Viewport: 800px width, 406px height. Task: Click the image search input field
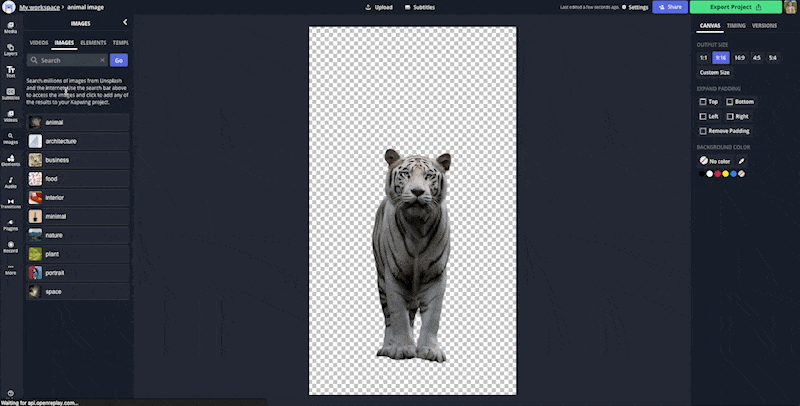65,60
